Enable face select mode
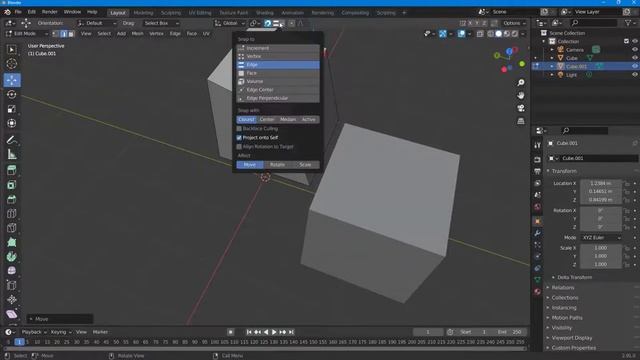The height and width of the screenshot is (360, 640). (71, 34)
